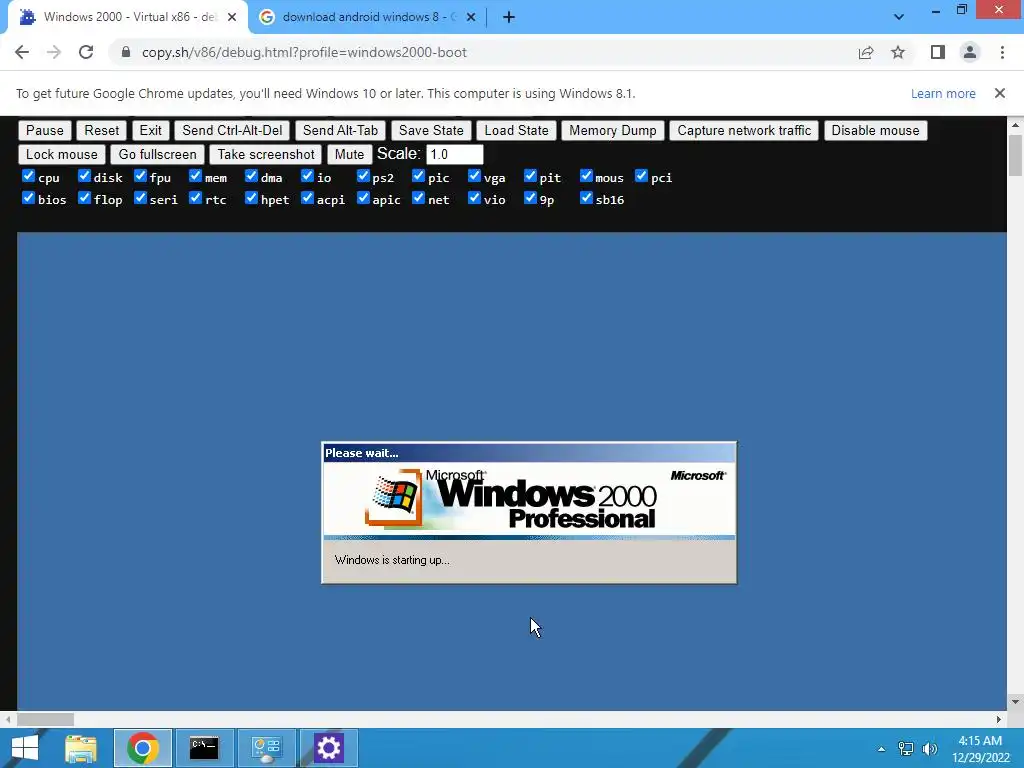Click the lock icon in the address bar

(126, 52)
